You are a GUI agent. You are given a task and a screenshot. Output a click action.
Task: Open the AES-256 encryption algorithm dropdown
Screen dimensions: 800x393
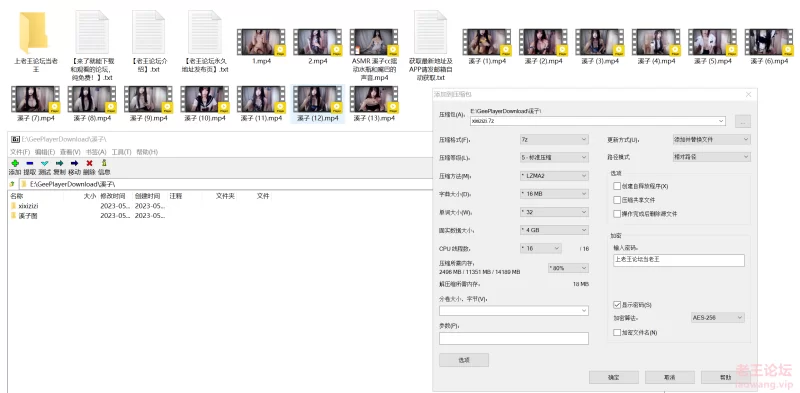(718, 317)
